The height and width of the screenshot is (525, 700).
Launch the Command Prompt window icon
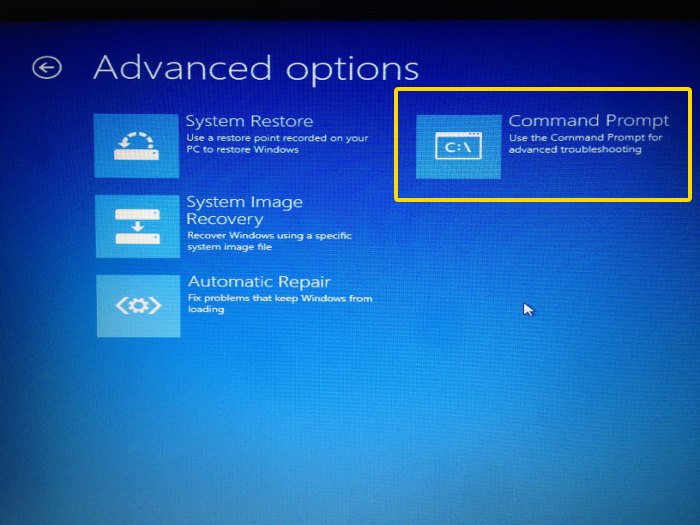point(458,147)
